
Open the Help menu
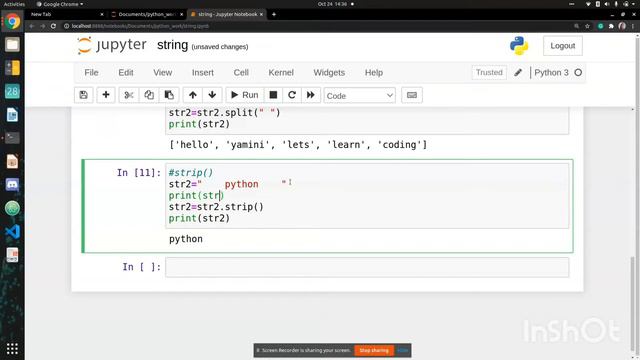pyautogui.click(x=374, y=73)
